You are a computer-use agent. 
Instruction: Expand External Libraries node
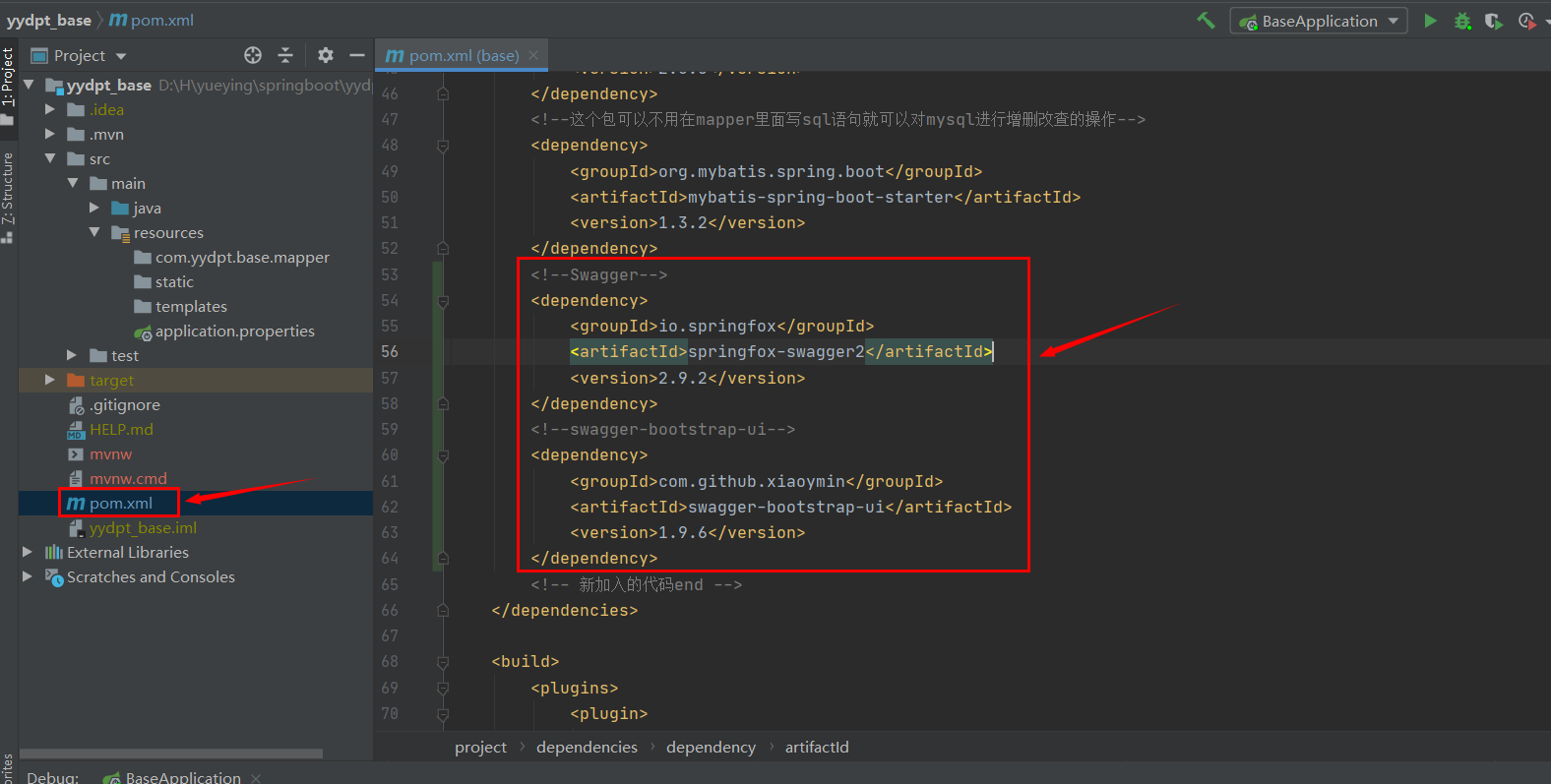(28, 552)
